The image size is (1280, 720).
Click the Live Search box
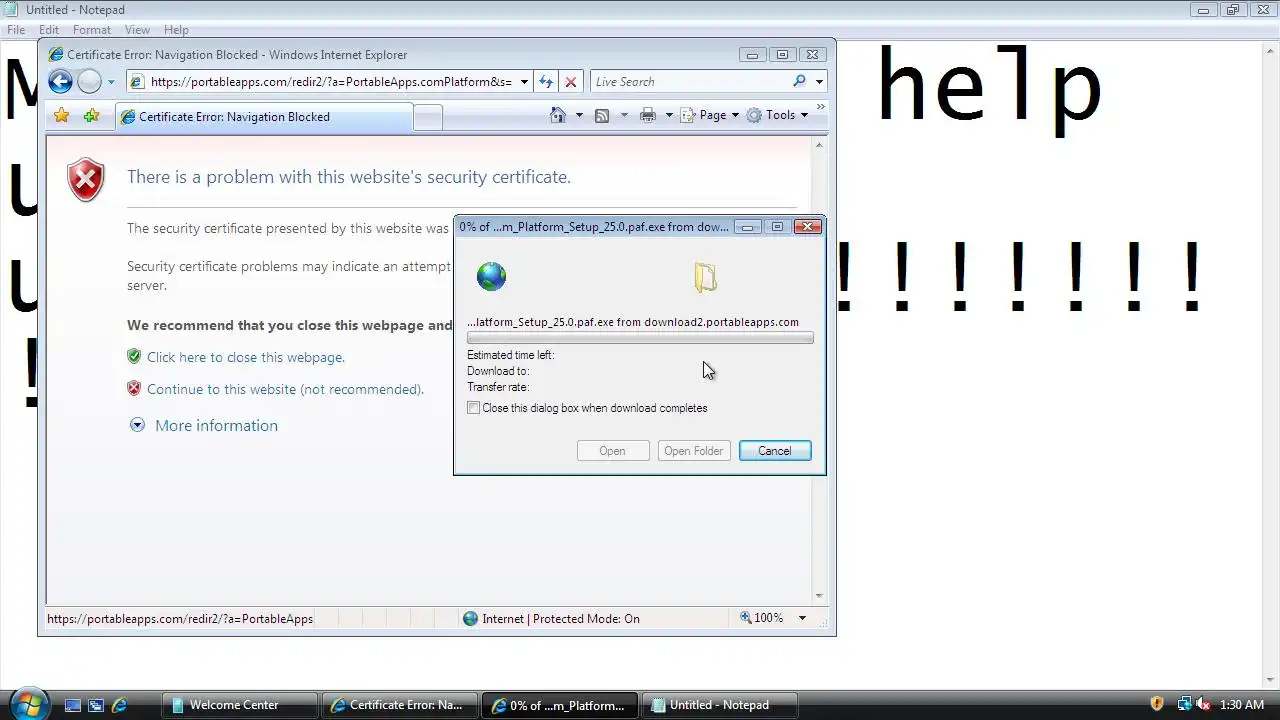690,82
